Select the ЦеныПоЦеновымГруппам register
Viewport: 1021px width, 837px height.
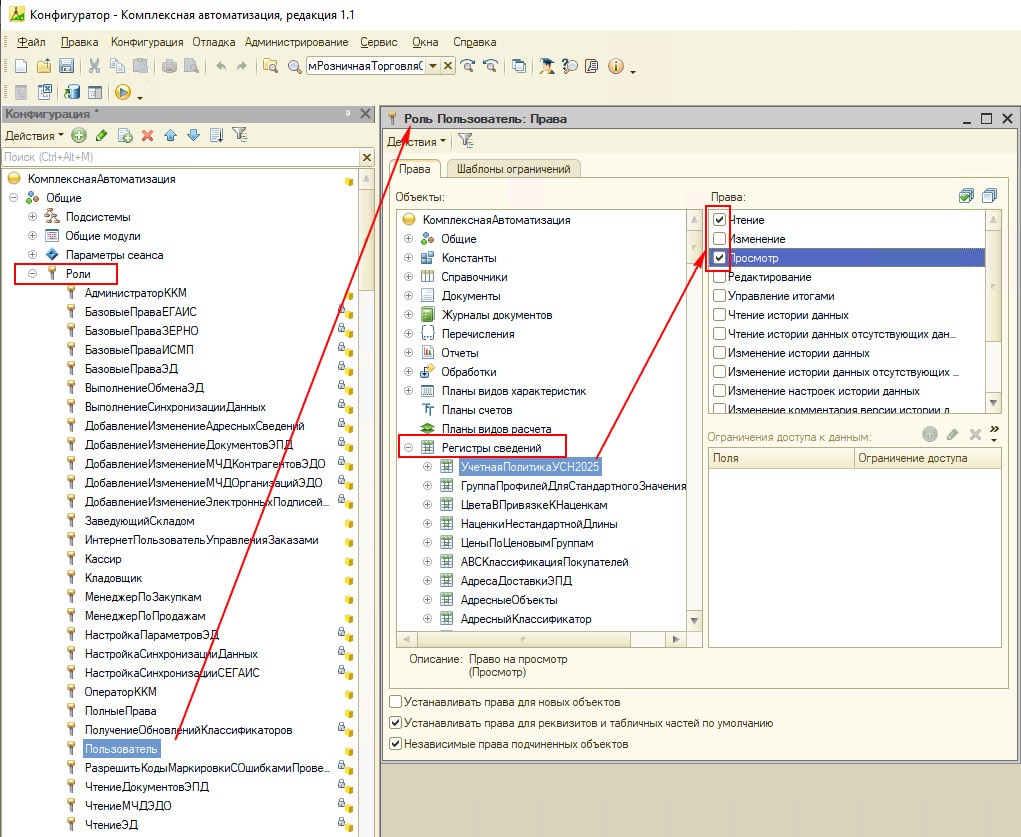tap(527, 543)
